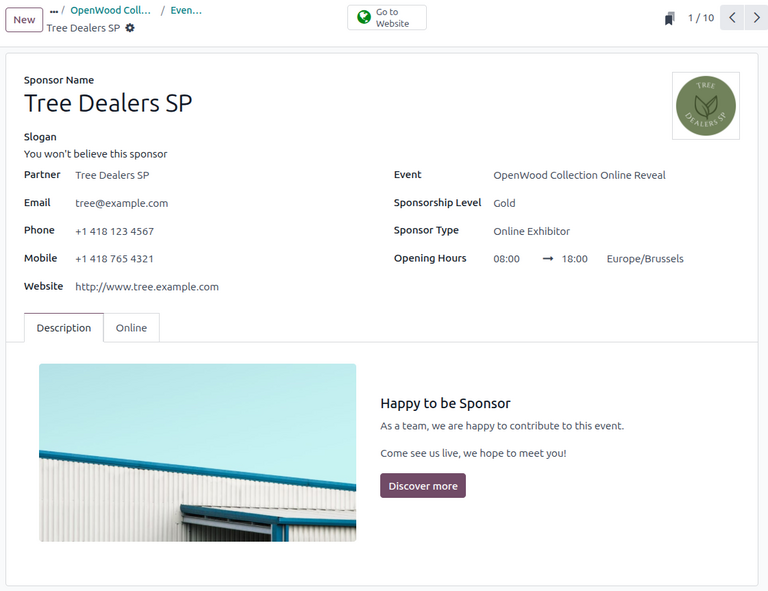Open the Even... breadcrumb link
This screenshot has height=591, width=768.
(x=186, y=10)
